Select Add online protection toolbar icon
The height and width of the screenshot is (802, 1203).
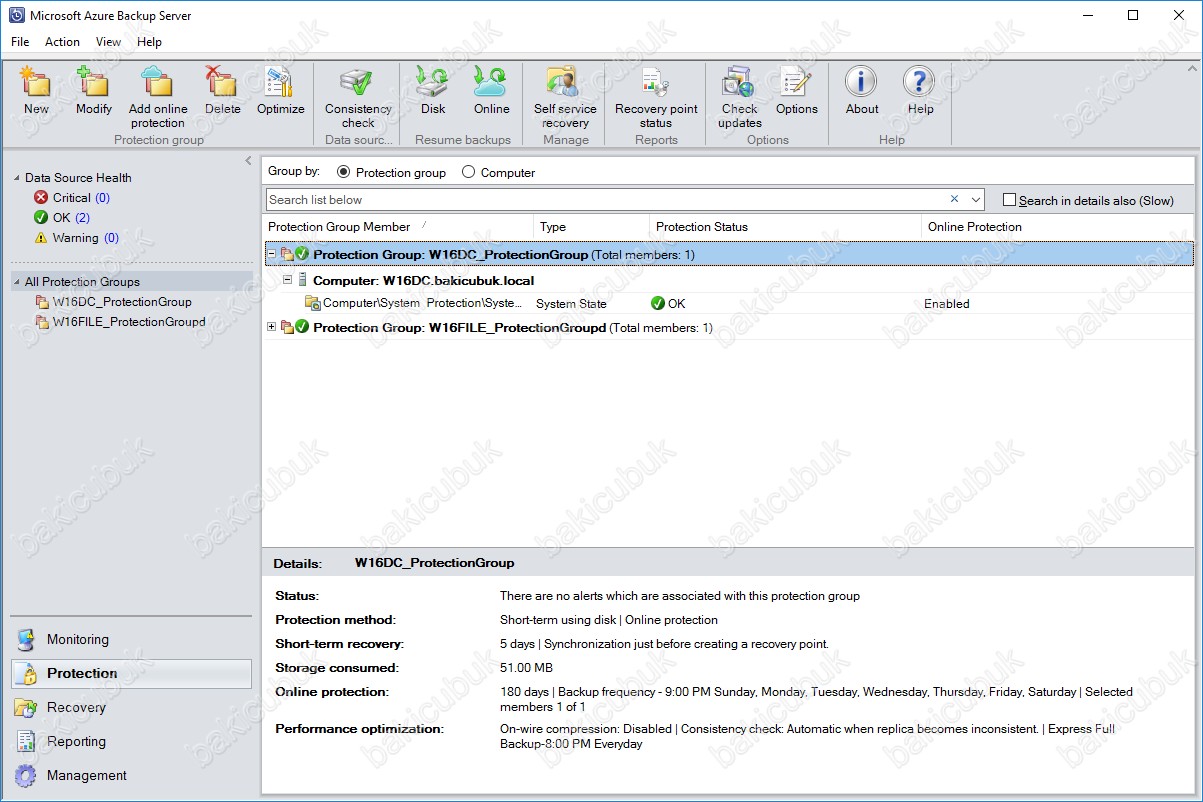pyautogui.click(x=158, y=82)
